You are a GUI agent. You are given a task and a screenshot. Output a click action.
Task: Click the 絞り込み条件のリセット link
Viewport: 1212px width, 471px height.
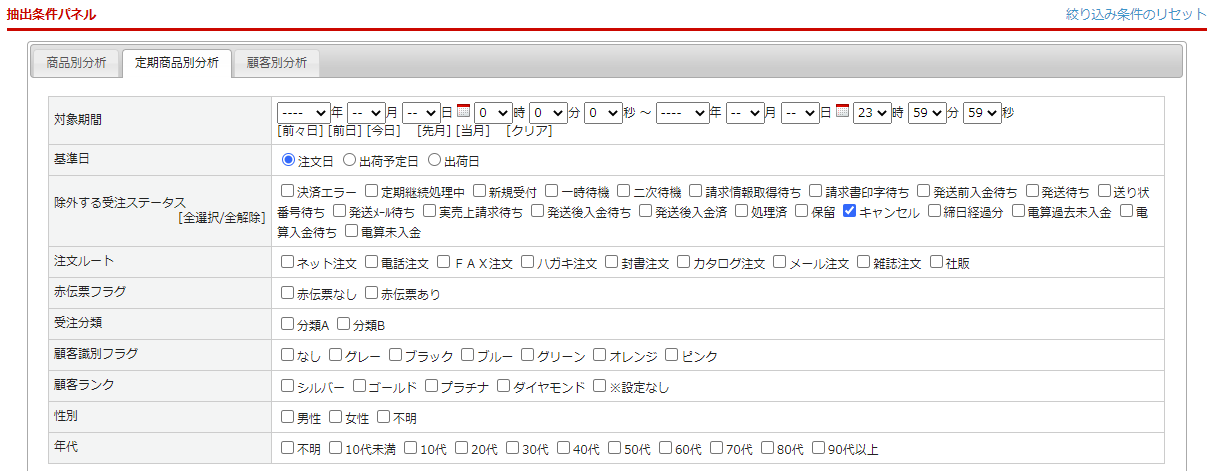[x=1136, y=14]
